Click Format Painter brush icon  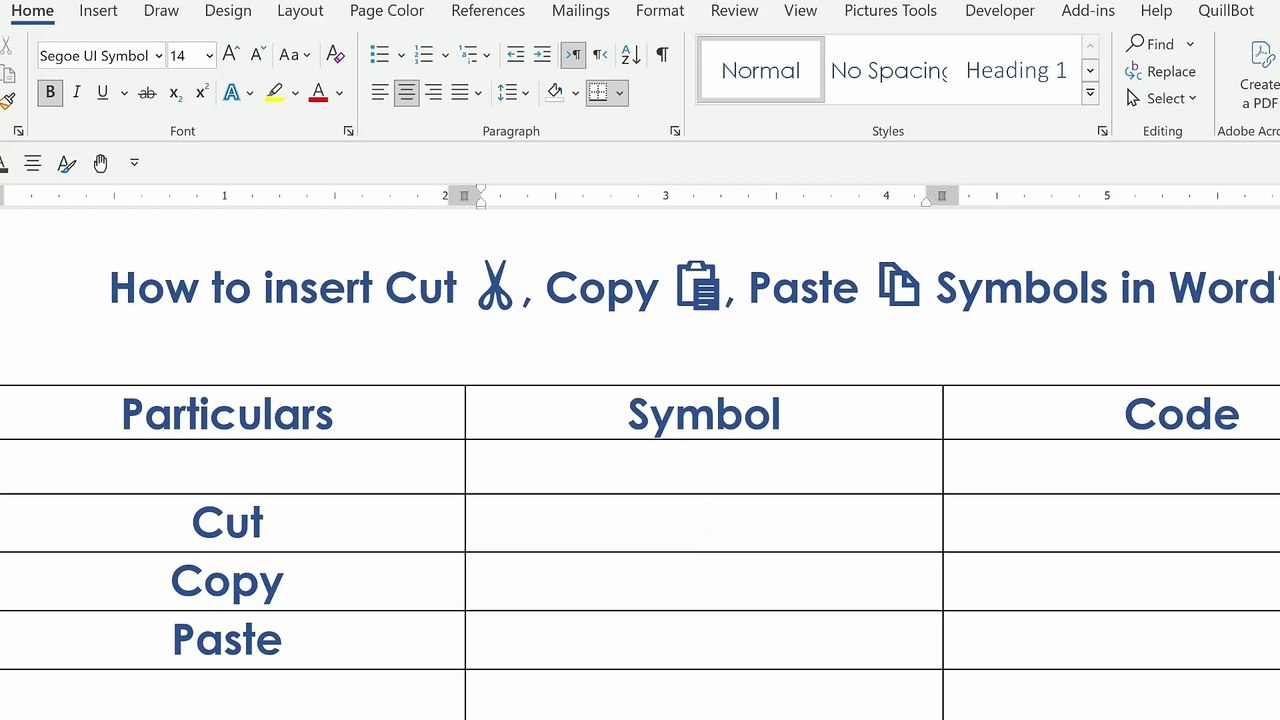coord(6,101)
